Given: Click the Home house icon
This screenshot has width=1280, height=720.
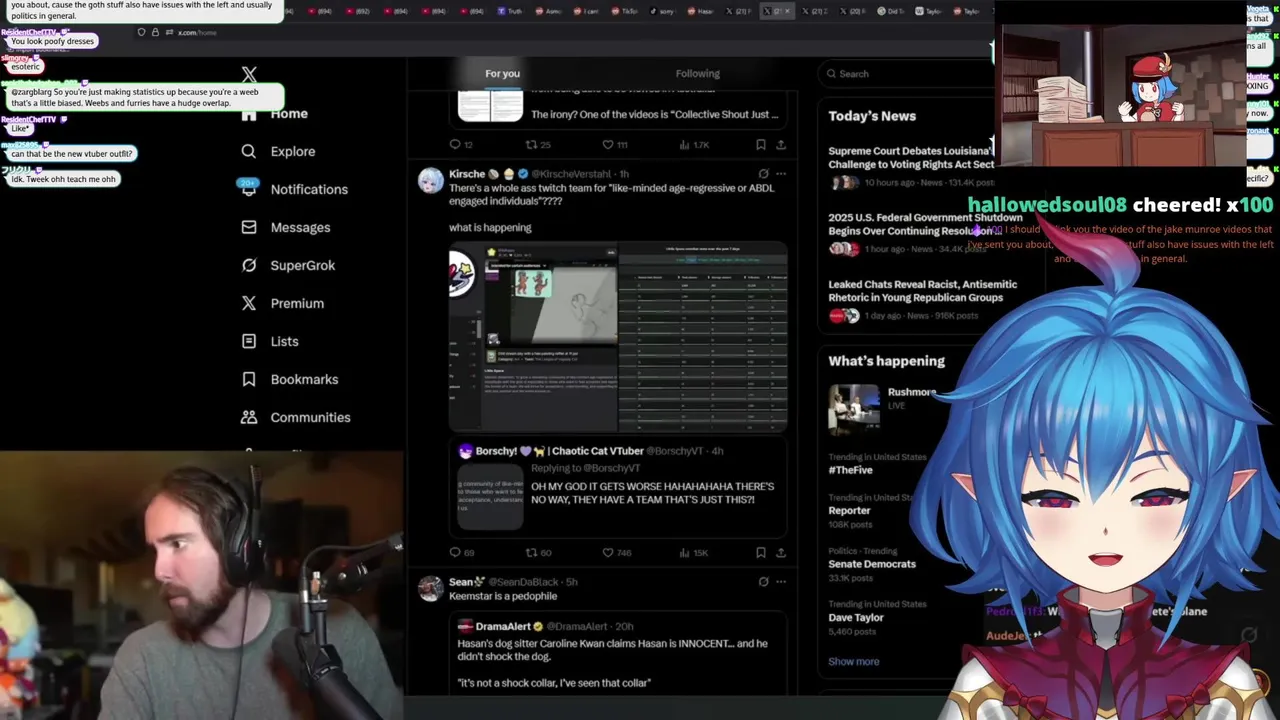Looking at the screenshot, I should point(249,114).
